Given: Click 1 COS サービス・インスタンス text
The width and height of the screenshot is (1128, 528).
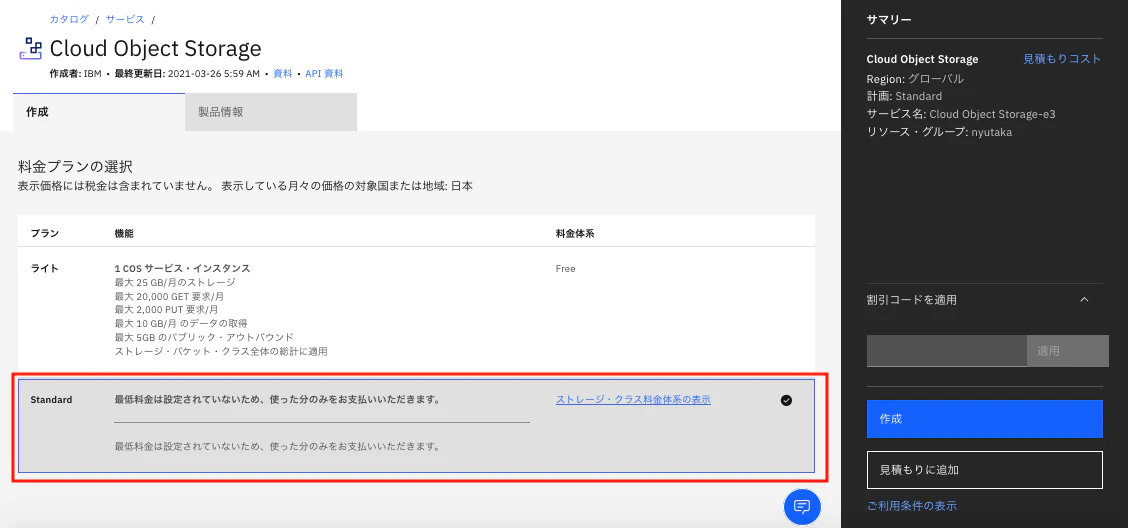Looking at the screenshot, I should (x=183, y=268).
